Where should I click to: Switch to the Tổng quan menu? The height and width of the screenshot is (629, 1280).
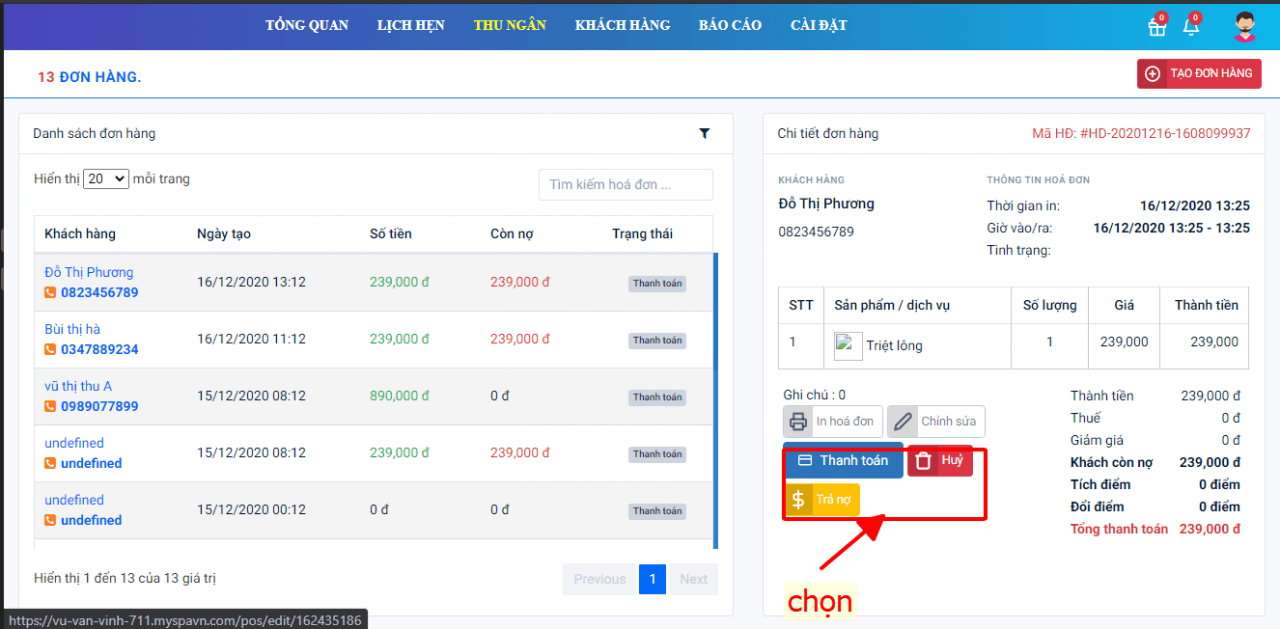click(307, 25)
